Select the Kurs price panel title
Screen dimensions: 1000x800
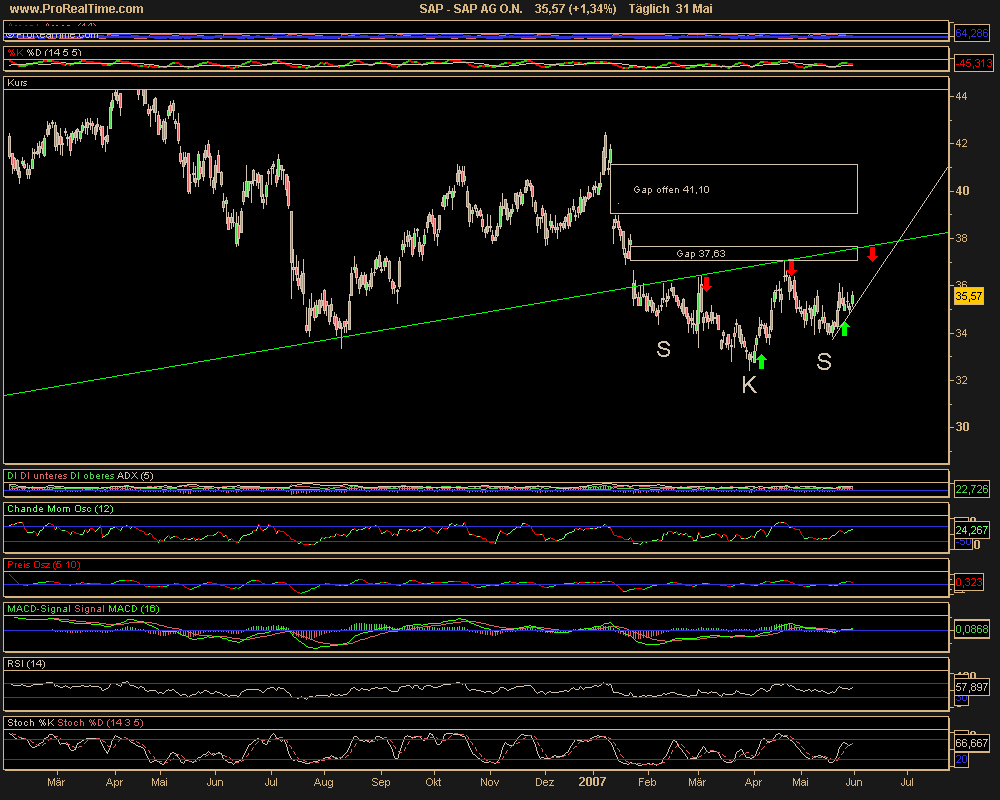tap(18, 83)
